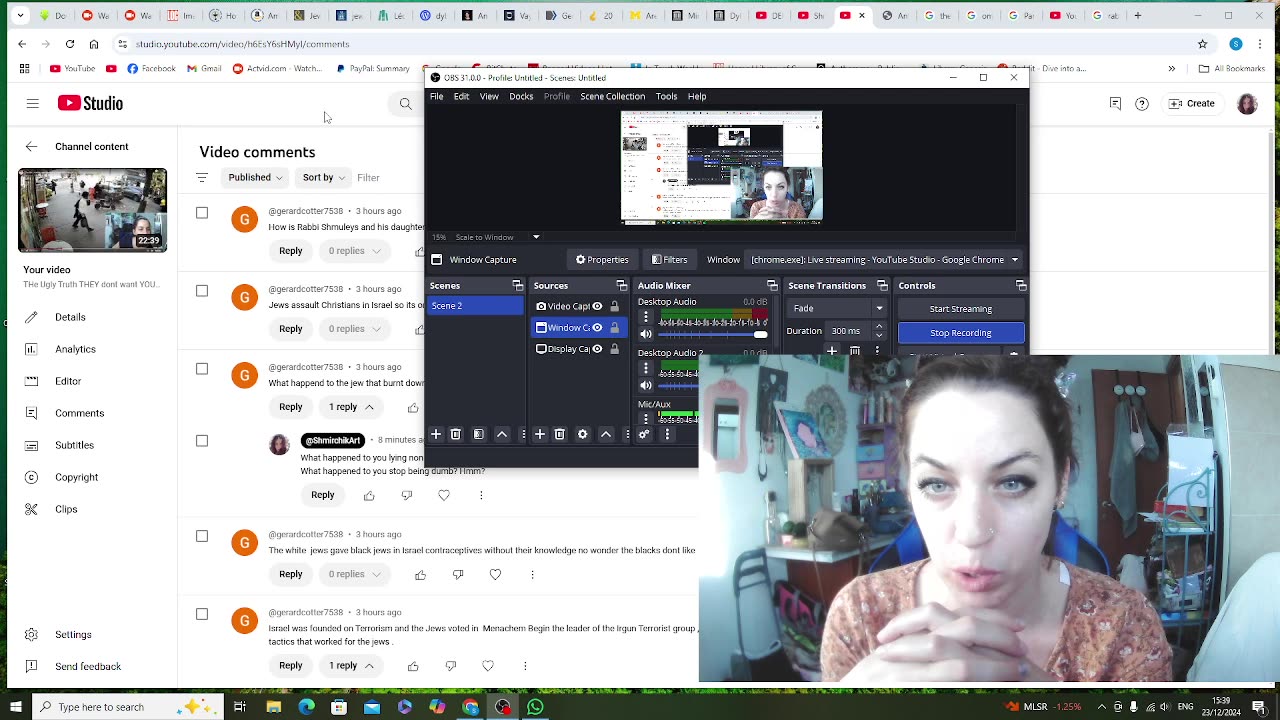Toggle visibility of Video Capture source
Screen dimensions: 1280x720
(597, 306)
